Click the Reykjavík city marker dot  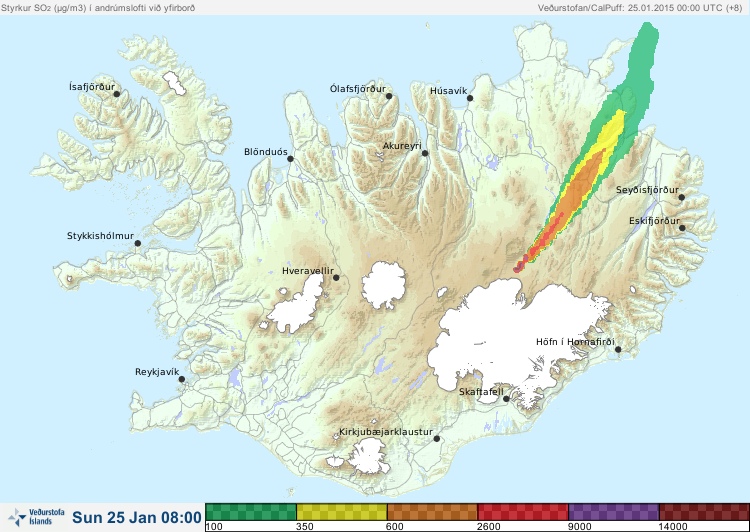(182, 379)
